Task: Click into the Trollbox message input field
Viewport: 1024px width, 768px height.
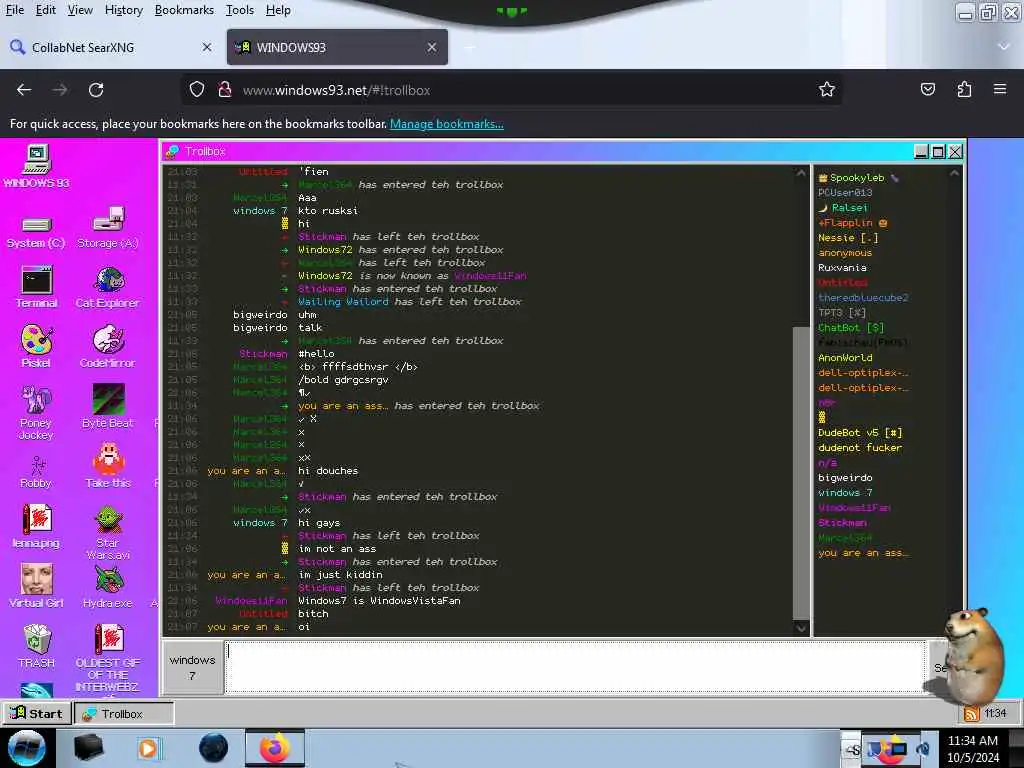Action: pyautogui.click(x=575, y=667)
